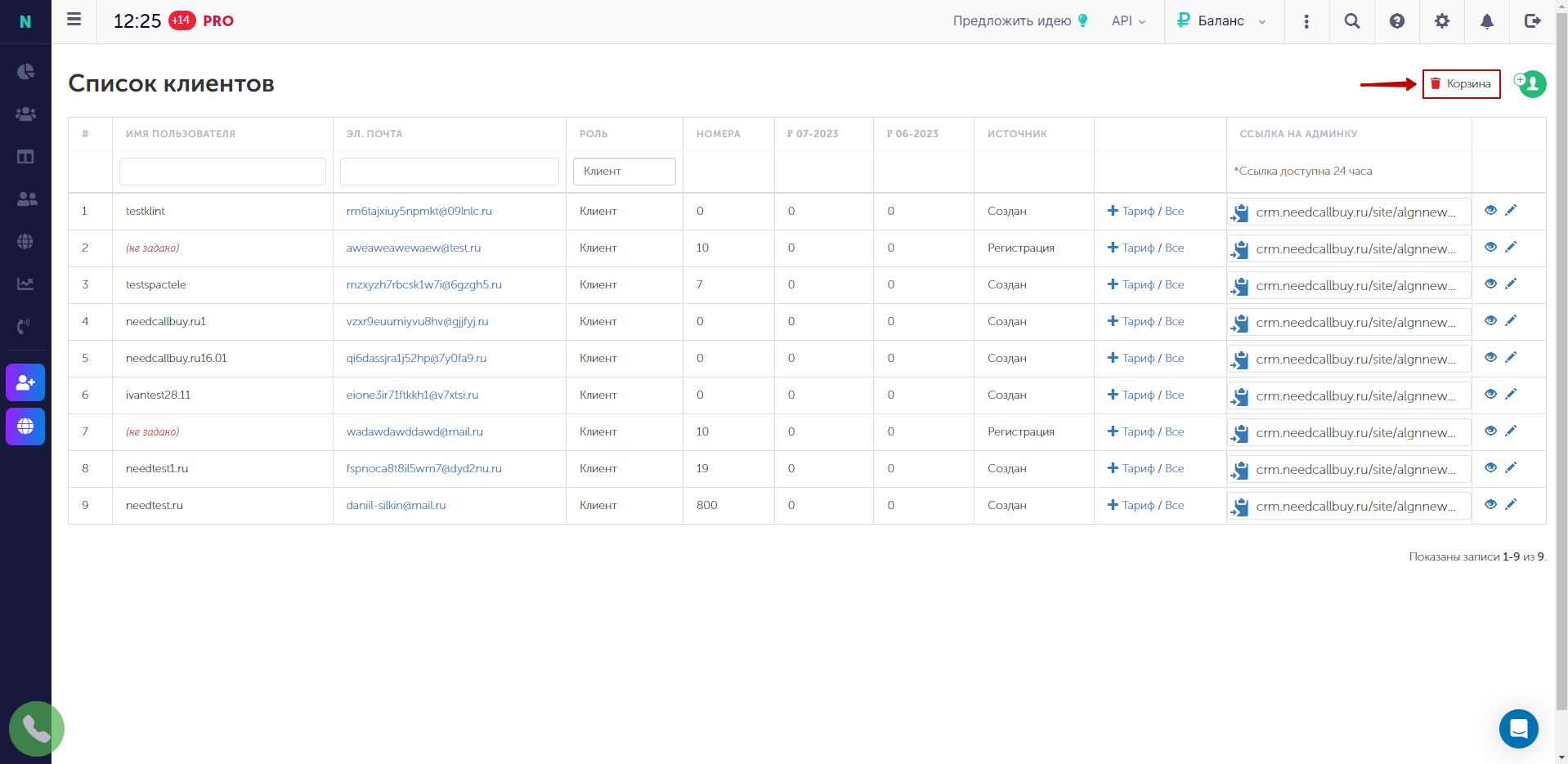Edit the testklint client with pencil icon
Image resolution: width=1568 pixels, height=764 pixels.
(1511, 210)
